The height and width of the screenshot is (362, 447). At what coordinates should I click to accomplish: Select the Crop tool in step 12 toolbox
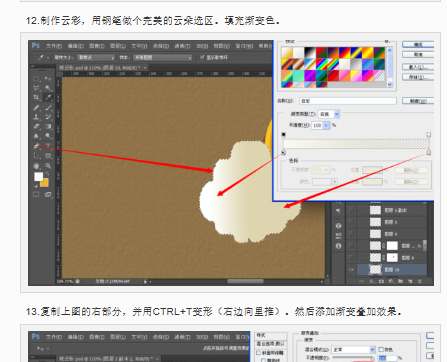pos(36,97)
